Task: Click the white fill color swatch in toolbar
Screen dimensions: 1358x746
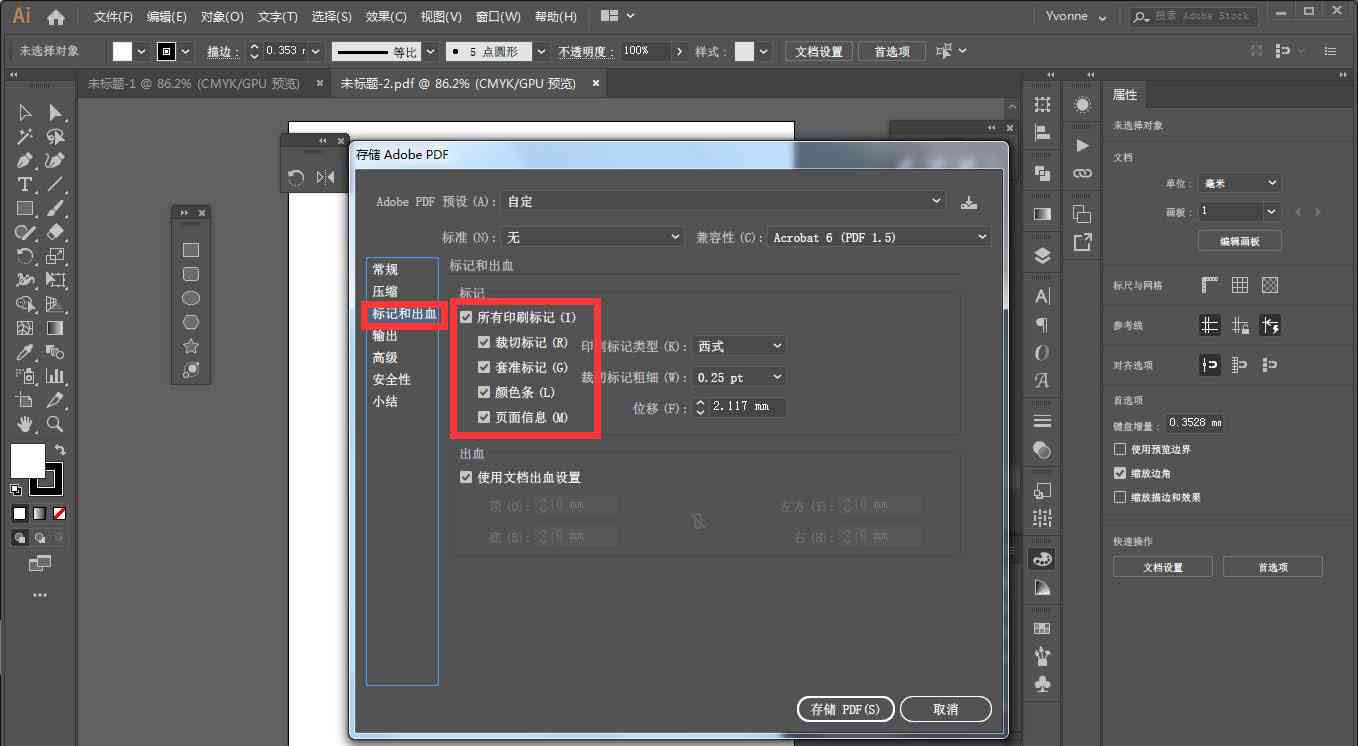Action: (28, 461)
